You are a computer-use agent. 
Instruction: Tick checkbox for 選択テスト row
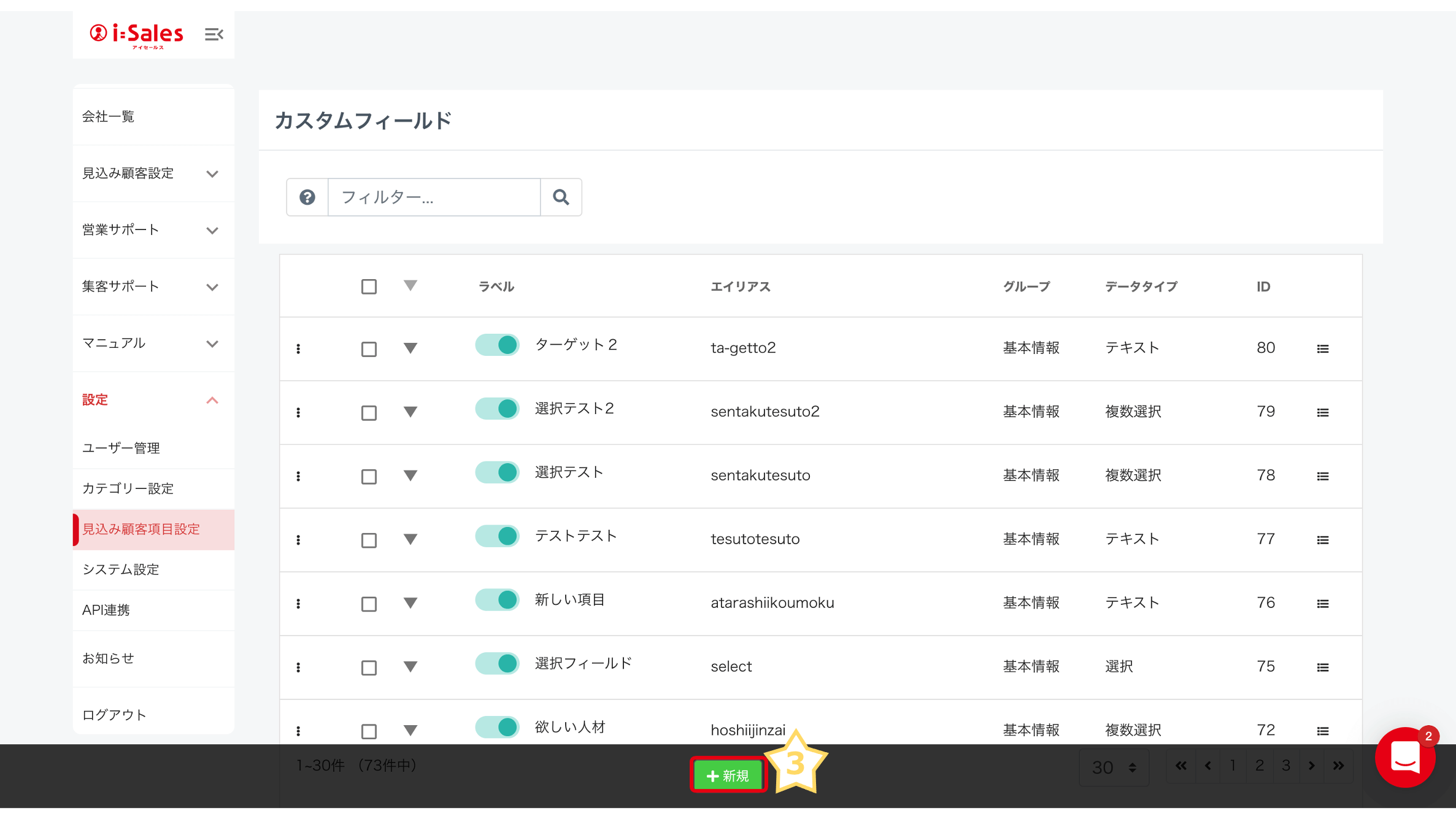(369, 477)
